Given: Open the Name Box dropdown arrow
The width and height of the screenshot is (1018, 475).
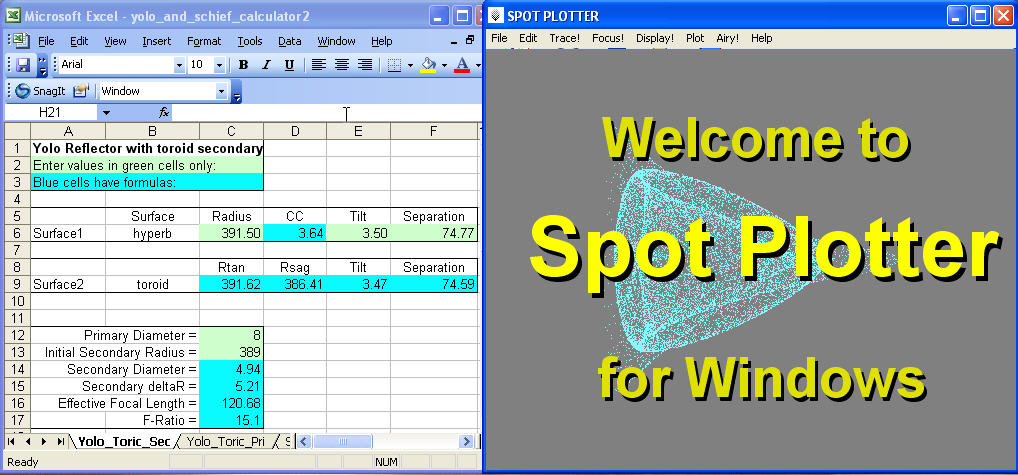Looking at the screenshot, I should tap(106, 113).
